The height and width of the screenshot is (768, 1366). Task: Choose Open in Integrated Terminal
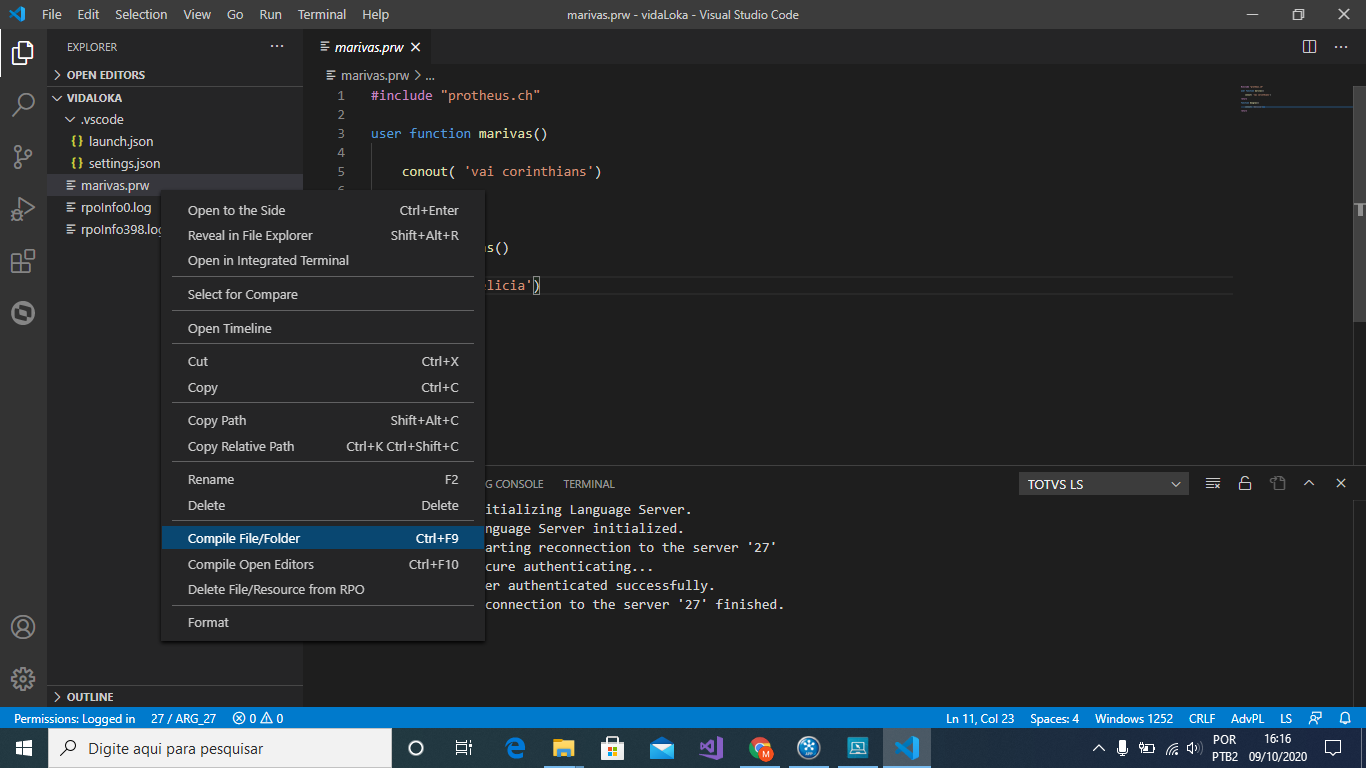323,260
